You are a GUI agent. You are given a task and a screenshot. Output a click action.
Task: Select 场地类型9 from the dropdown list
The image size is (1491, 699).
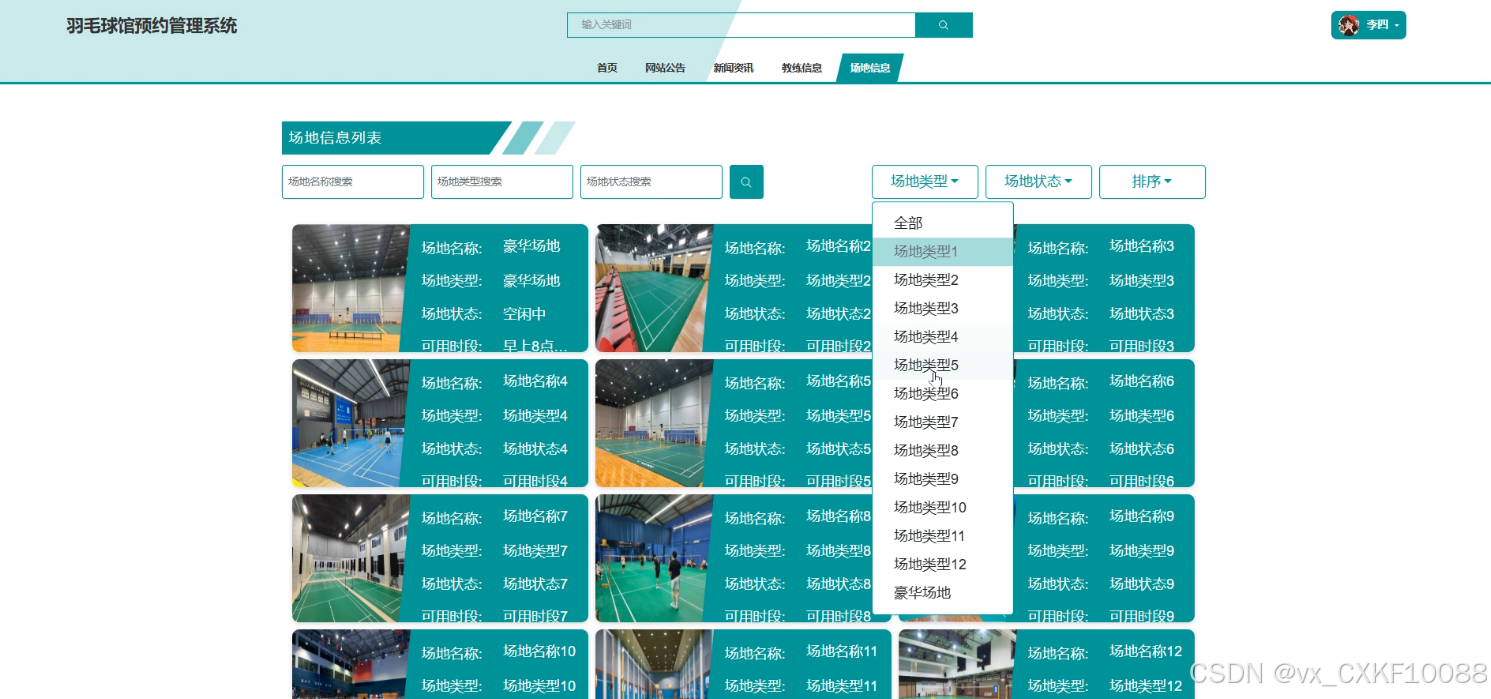(943, 479)
